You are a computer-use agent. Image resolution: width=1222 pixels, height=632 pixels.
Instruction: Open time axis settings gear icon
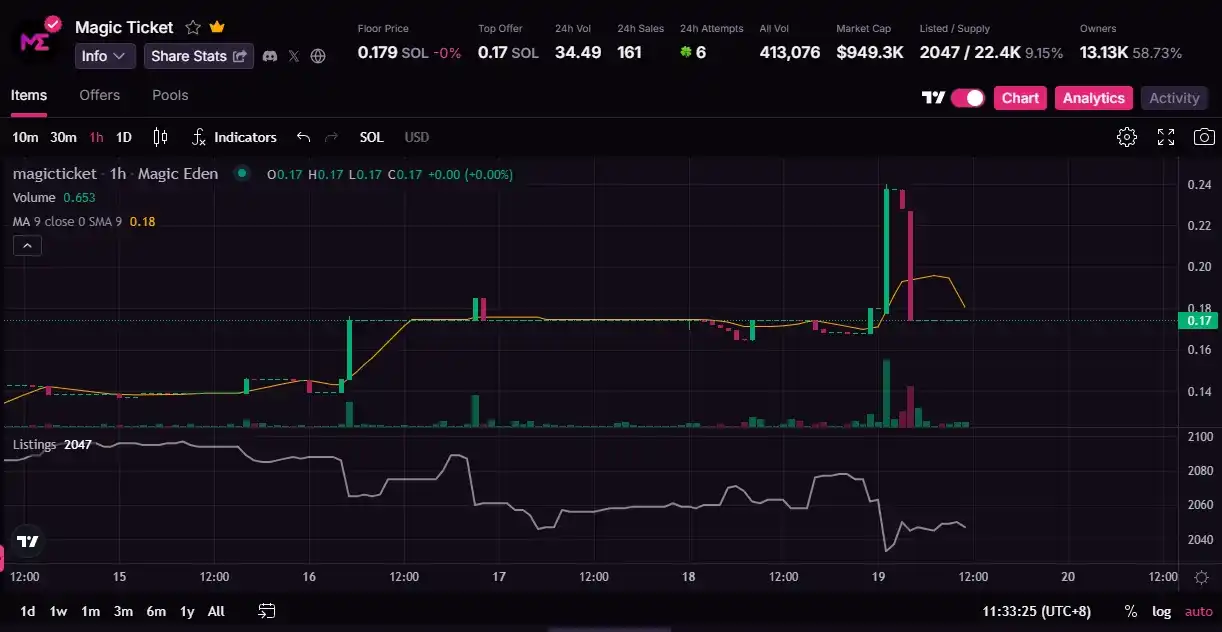click(1201, 577)
